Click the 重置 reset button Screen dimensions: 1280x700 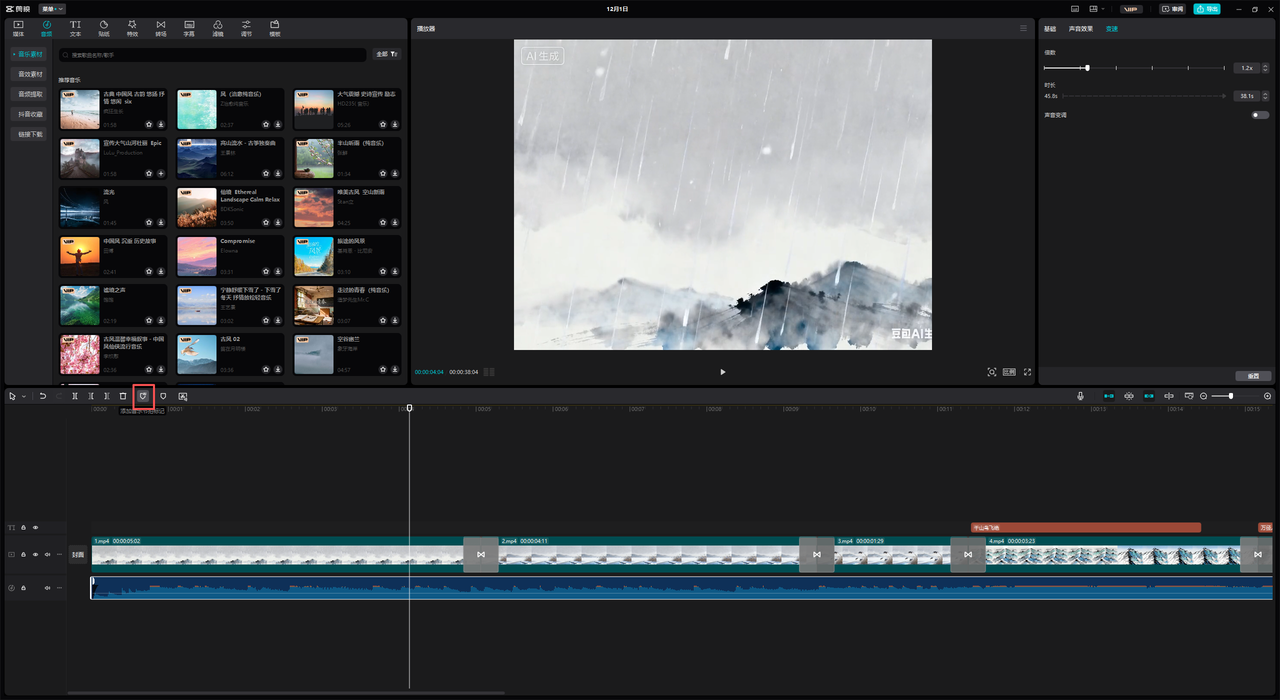point(1252,376)
